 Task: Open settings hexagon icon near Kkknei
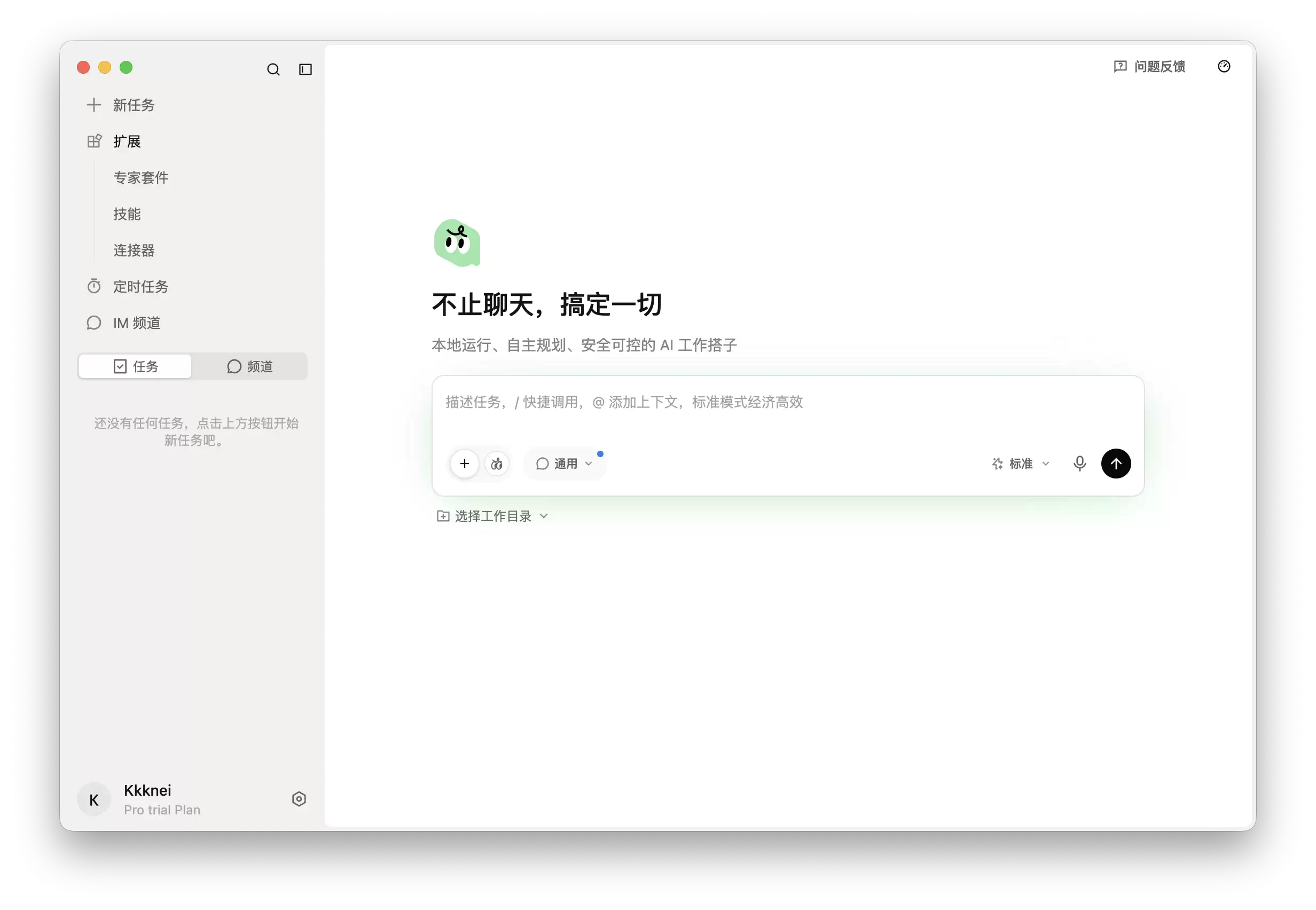(299, 799)
